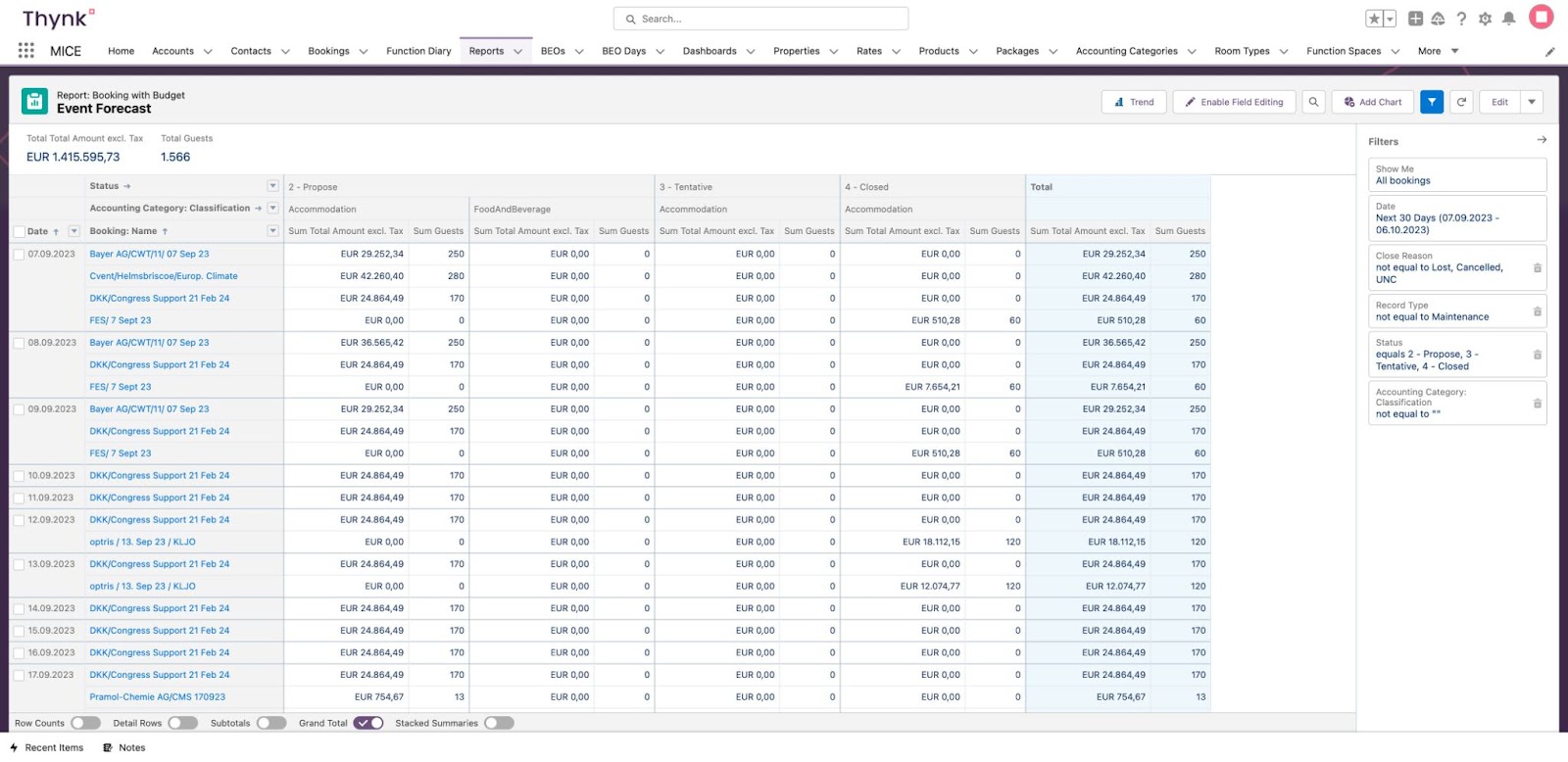Refresh the report with refresh icon
This screenshot has width=1568, height=762.
[x=1461, y=102]
